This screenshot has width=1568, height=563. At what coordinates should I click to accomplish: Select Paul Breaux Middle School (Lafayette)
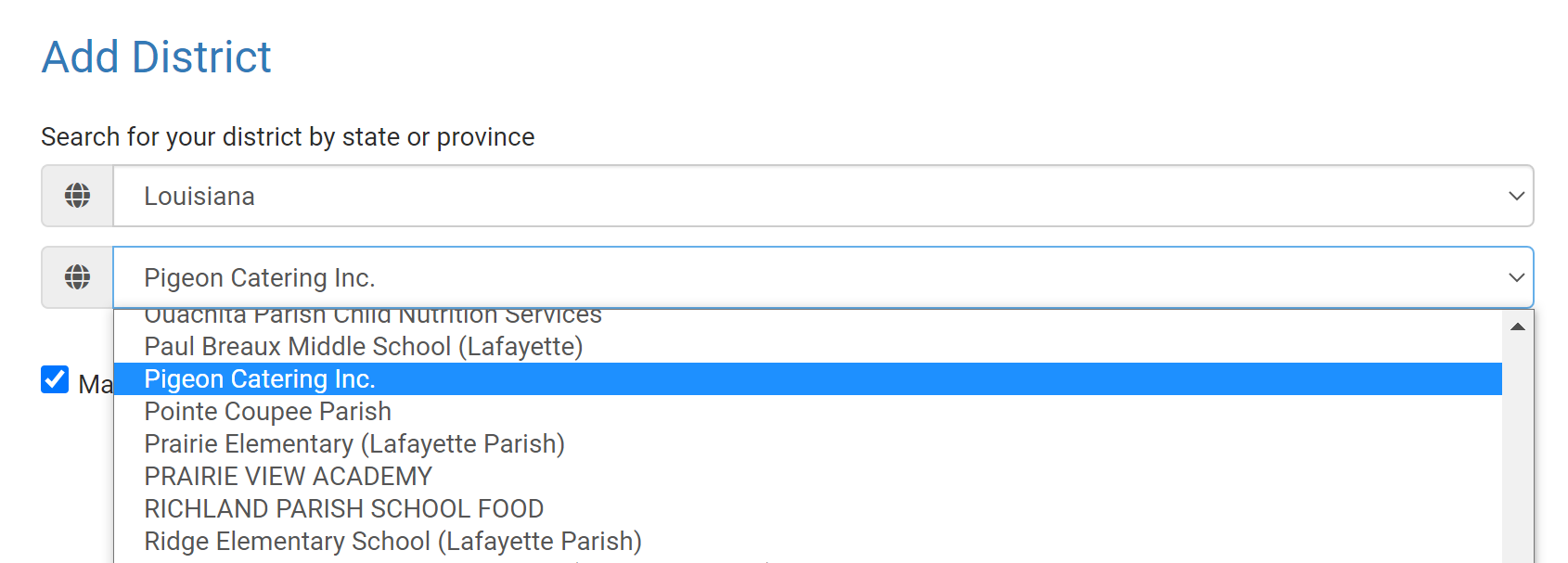click(x=363, y=347)
